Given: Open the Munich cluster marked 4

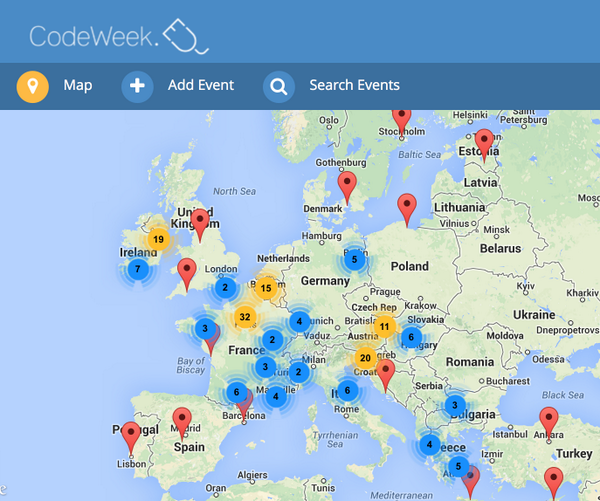Looking at the screenshot, I should point(299,321).
